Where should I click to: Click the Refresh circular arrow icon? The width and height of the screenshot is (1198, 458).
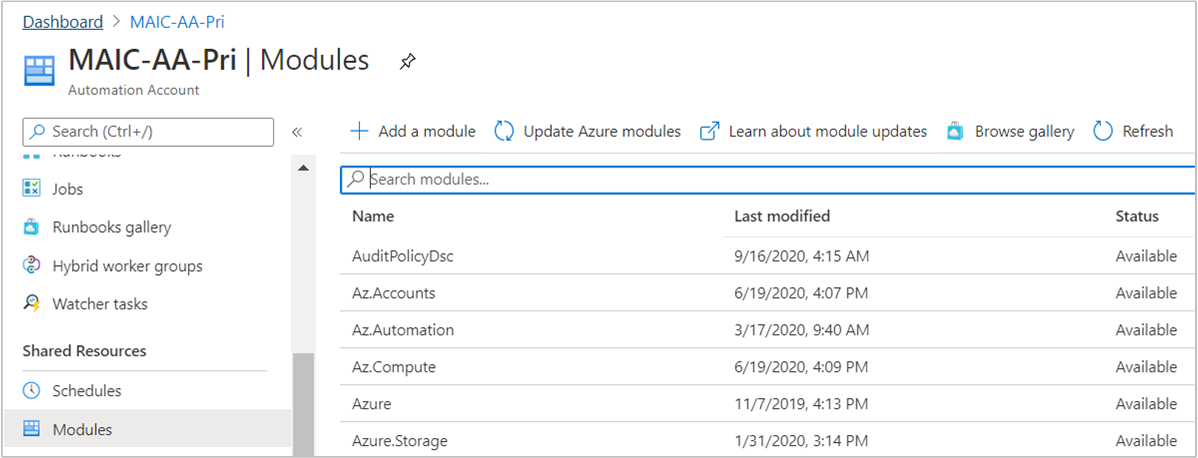1103,131
